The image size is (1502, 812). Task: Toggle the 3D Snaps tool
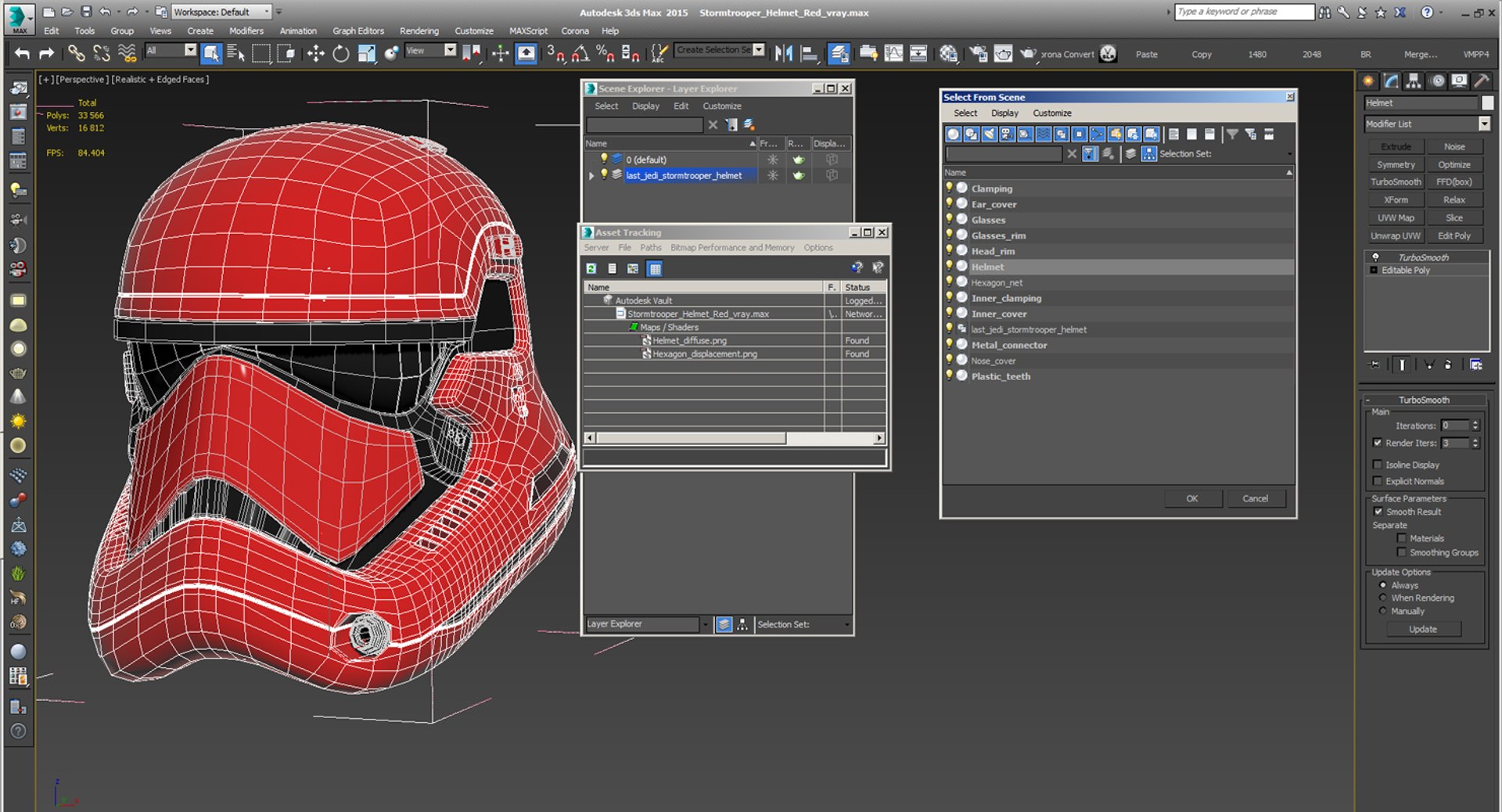[x=555, y=53]
